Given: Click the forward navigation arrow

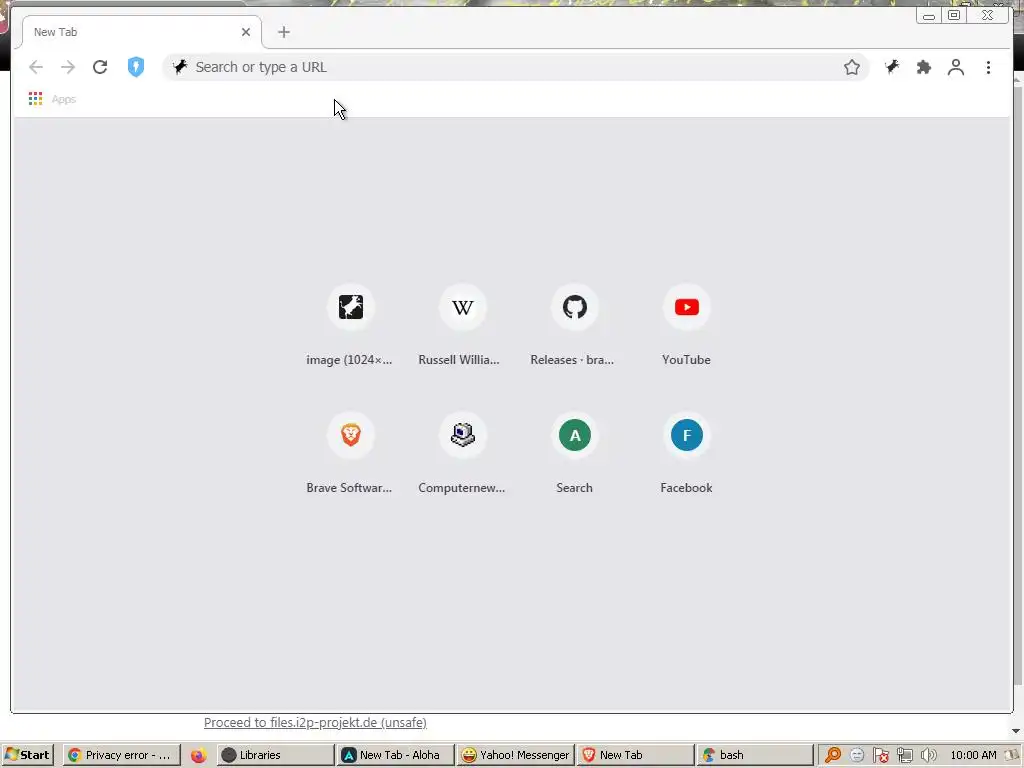Looking at the screenshot, I should (x=68, y=67).
